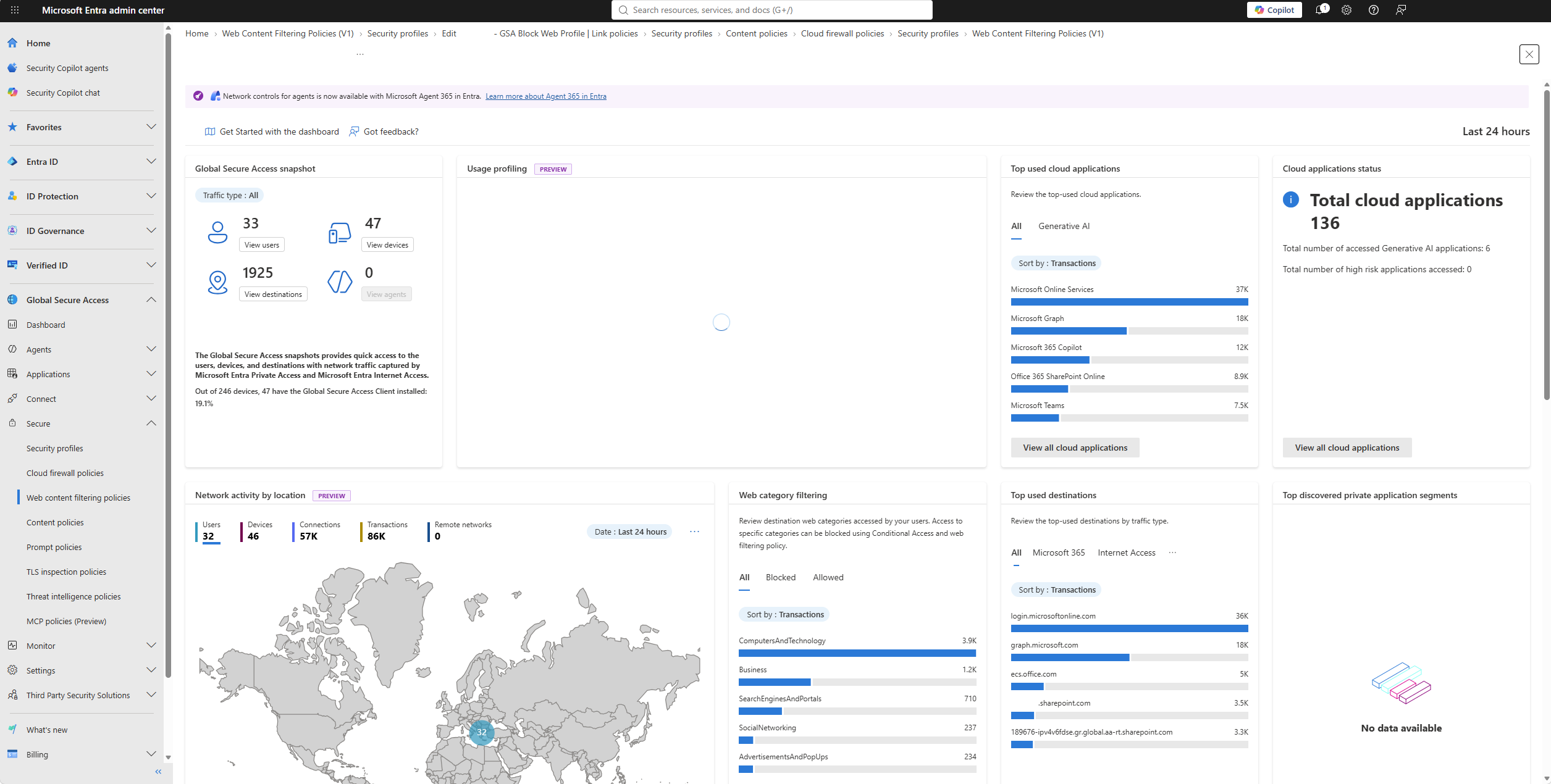Select the Generative AI tab
This screenshot has width=1551, height=784.
pyautogui.click(x=1064, y=226)
